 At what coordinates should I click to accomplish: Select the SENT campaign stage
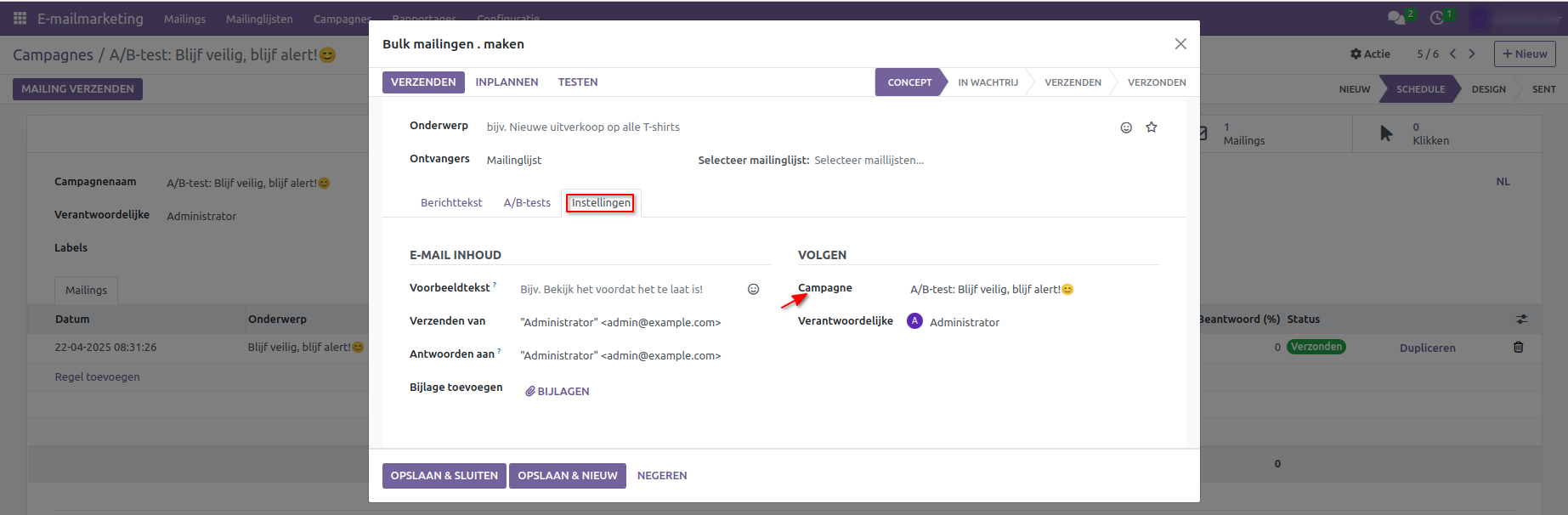[x=1543, y=89]
